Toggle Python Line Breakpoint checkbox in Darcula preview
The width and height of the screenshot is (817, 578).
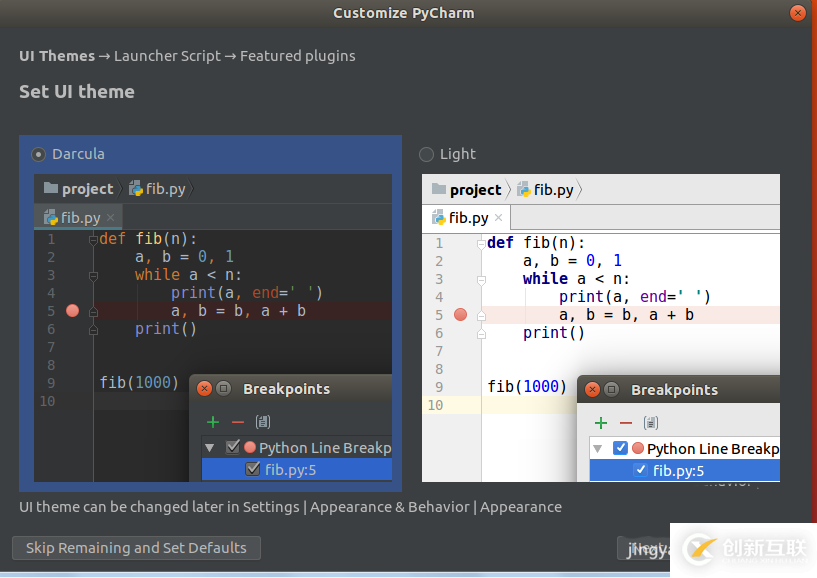tap(233, 448)
